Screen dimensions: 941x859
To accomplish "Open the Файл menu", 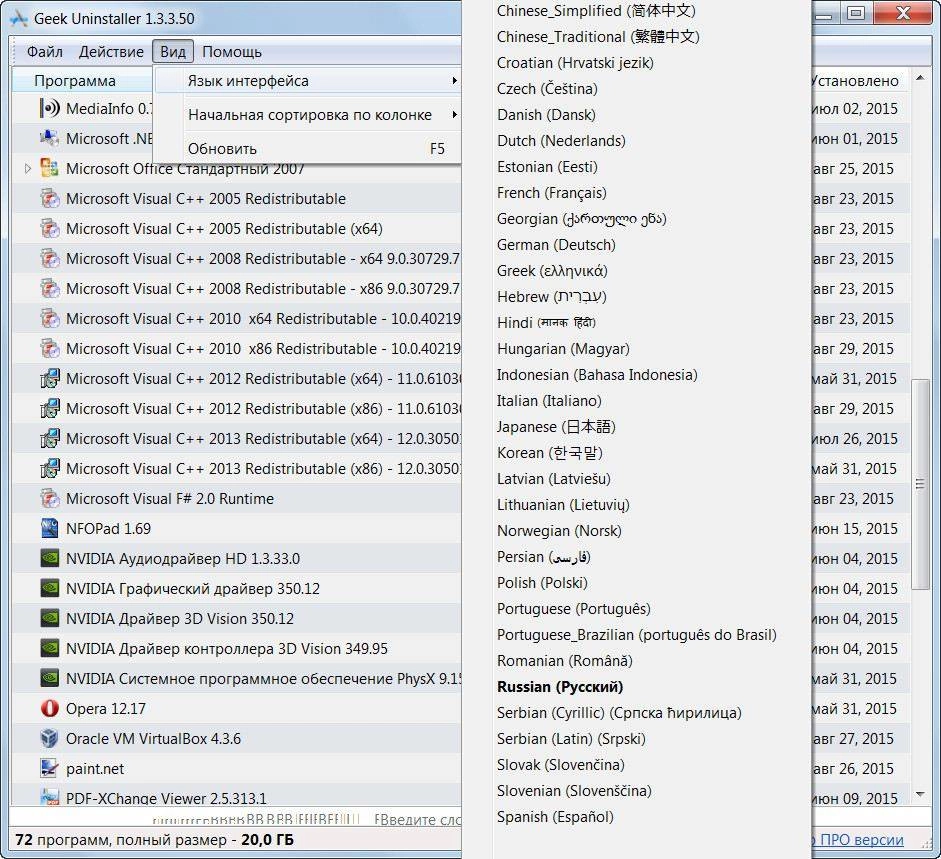I will (44, 52).
